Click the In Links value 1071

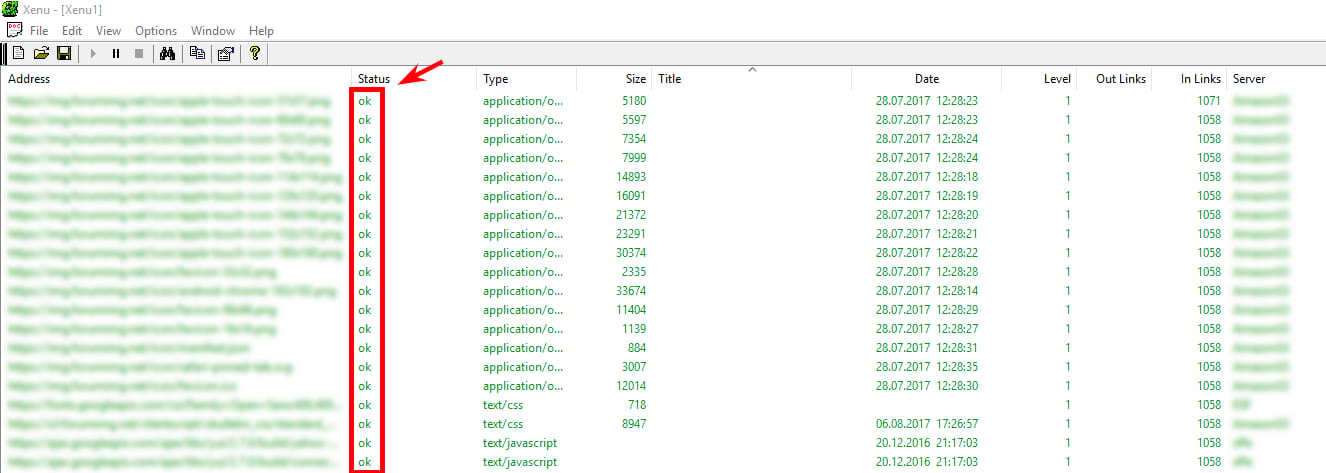click(1208, 101)
